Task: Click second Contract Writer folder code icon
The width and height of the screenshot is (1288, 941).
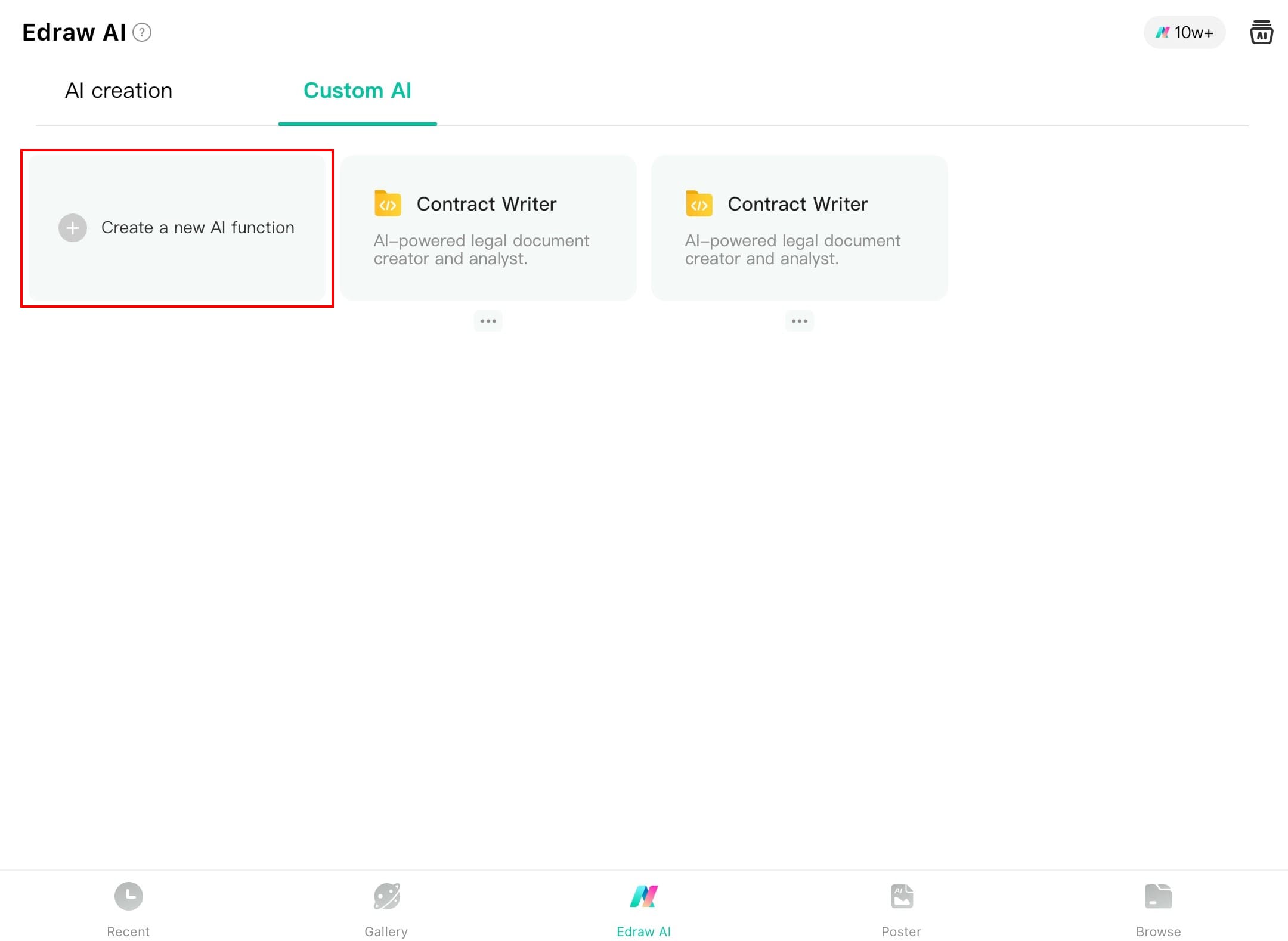Action: coord(699,204)
